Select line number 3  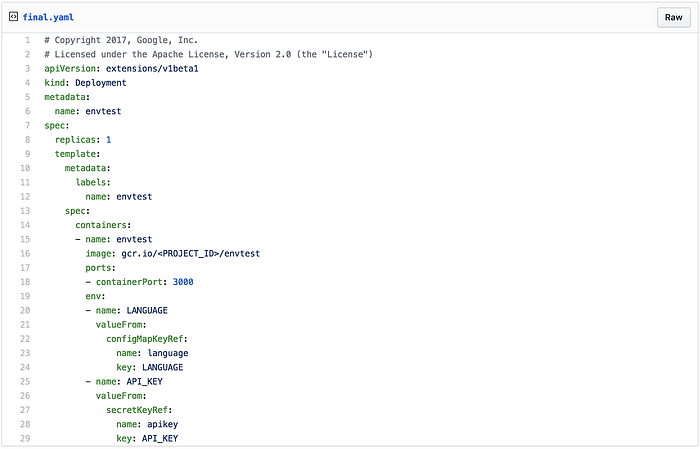28,69
